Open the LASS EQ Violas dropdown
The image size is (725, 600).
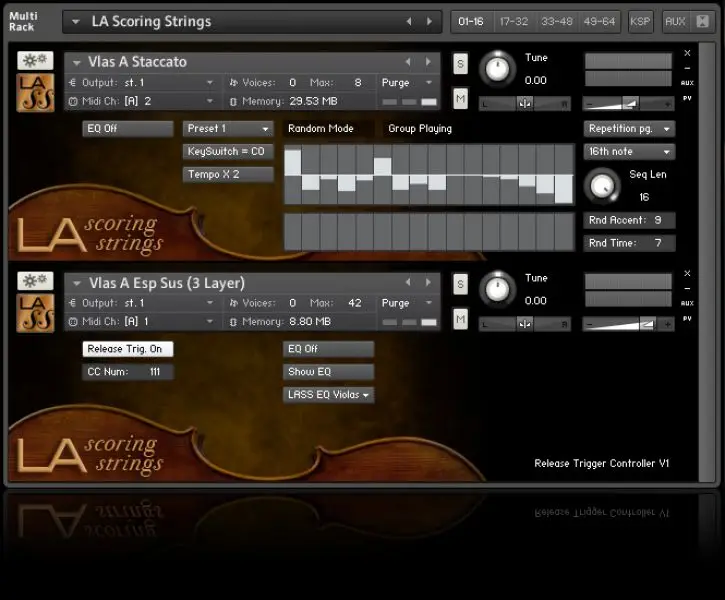(x=328, y=395)
